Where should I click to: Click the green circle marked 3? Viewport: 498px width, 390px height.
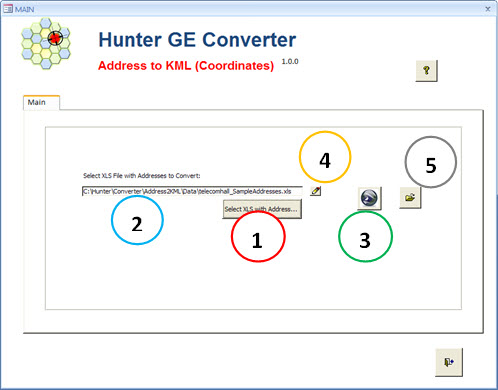tap(365, 236)
